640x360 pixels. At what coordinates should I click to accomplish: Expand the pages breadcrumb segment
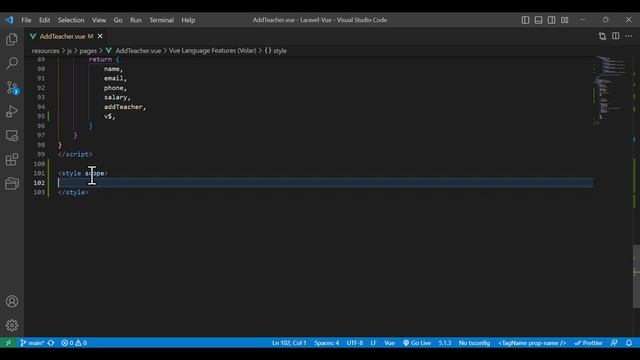click(x=88, y=51)
